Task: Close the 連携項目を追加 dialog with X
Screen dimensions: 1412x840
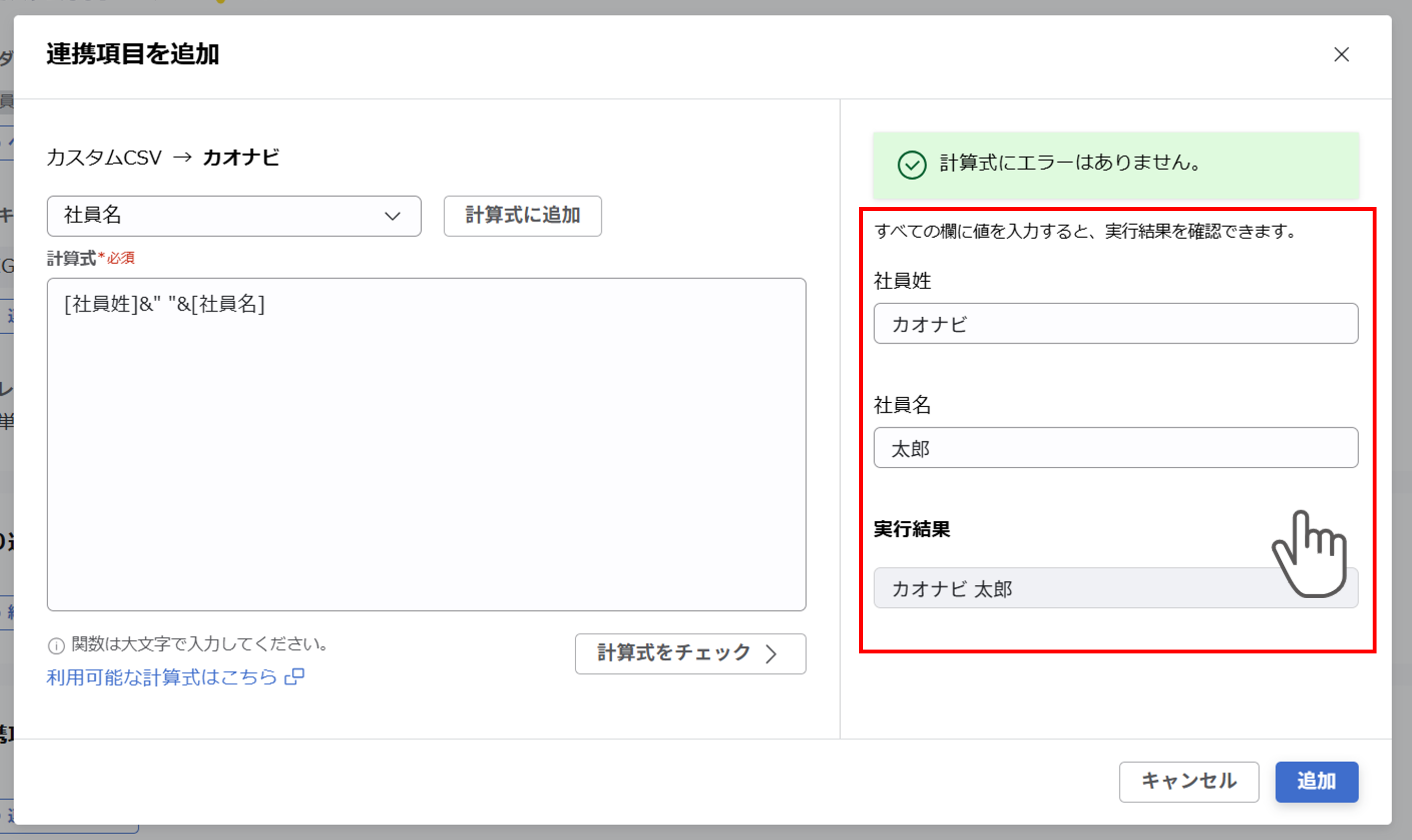Action: [x=1341, y=54]
